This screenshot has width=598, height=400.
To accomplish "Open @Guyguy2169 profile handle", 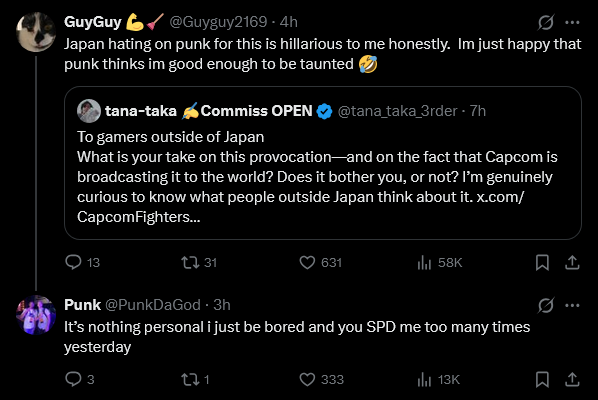I will point(218,22).
